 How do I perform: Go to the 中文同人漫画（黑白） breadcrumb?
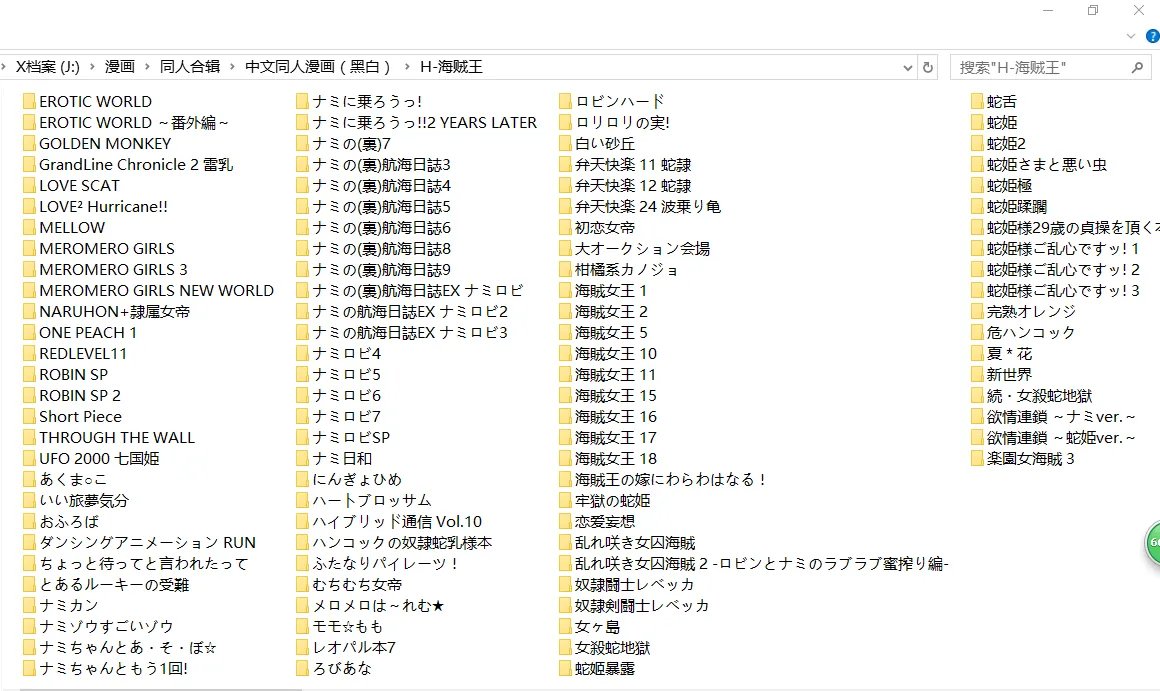[318, 67]
